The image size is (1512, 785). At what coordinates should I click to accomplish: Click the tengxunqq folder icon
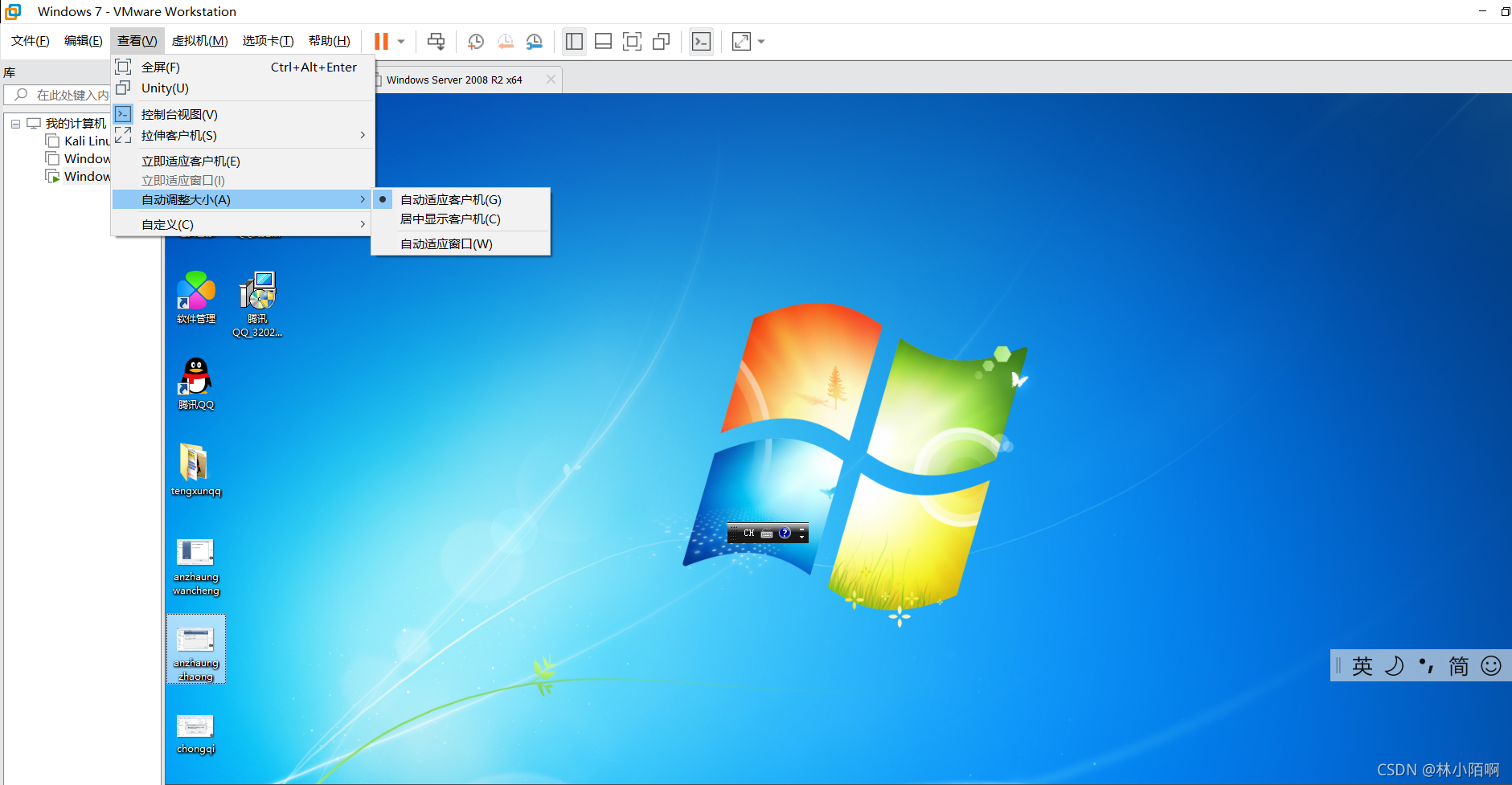195,470
